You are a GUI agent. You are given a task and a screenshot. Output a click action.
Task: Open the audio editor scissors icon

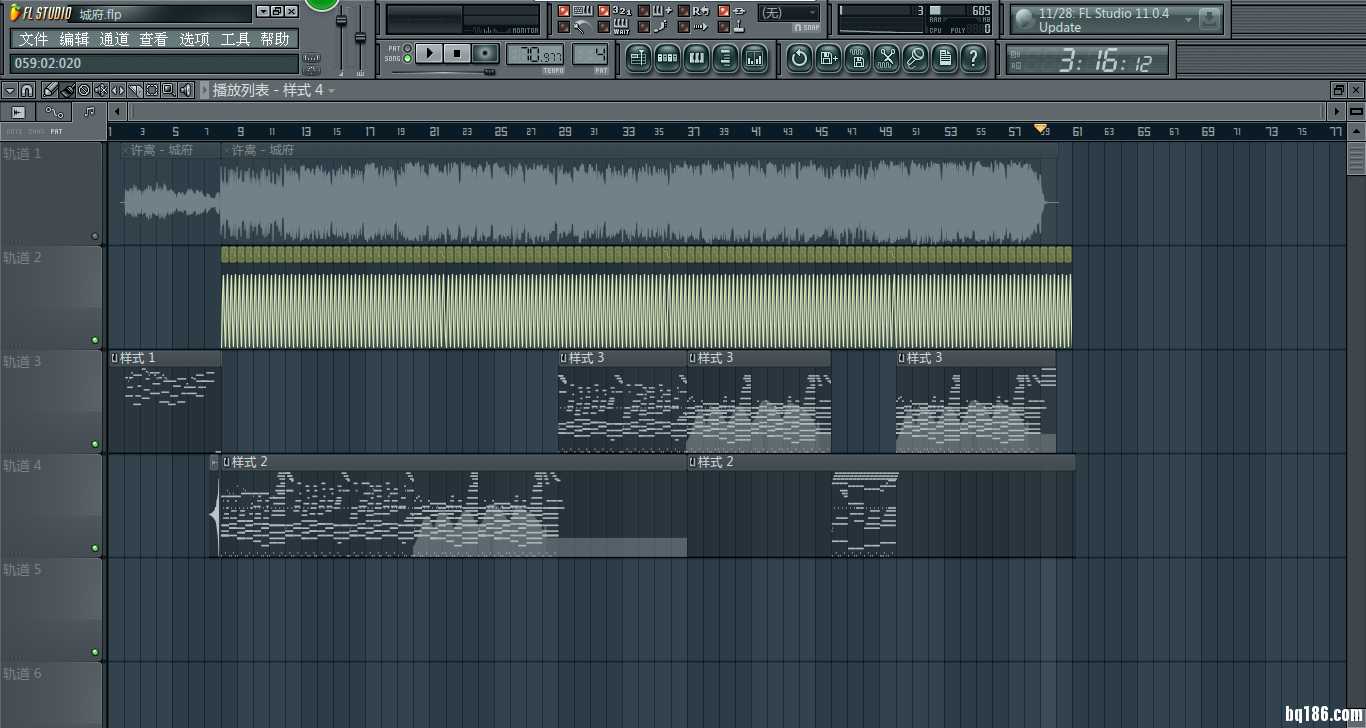[886, 58]
